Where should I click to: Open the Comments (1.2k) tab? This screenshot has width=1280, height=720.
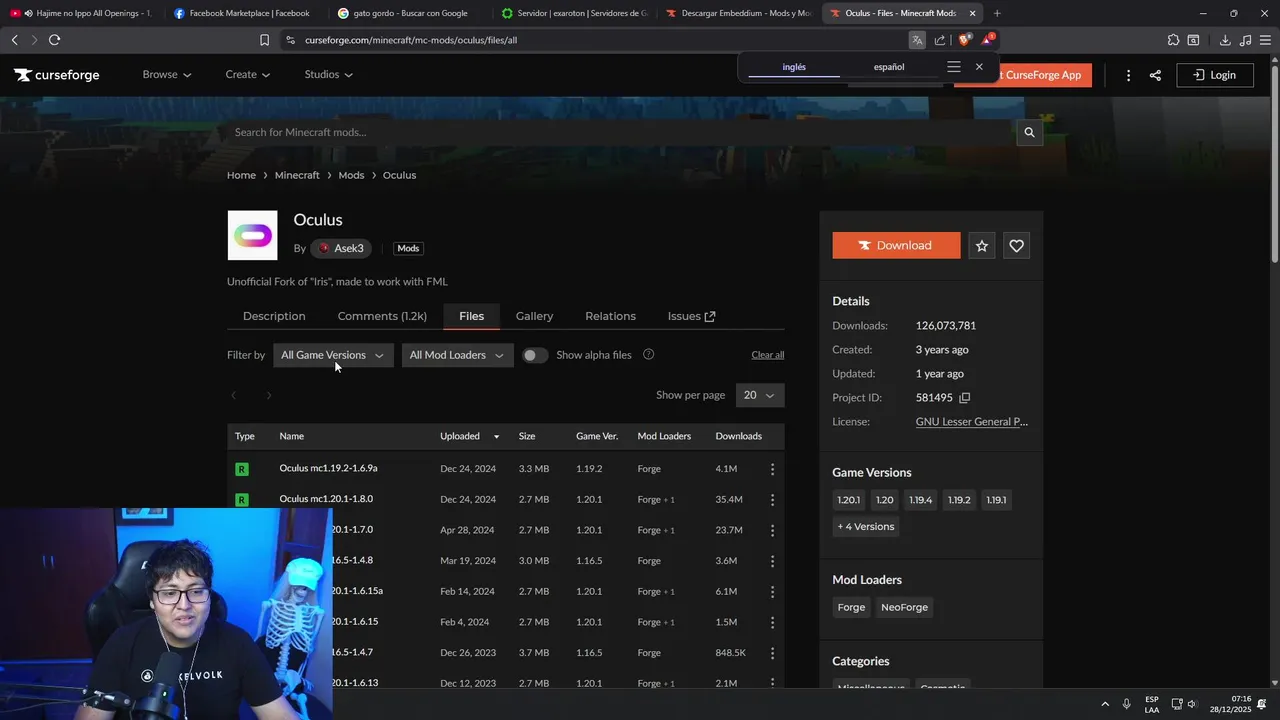(382, 316)
